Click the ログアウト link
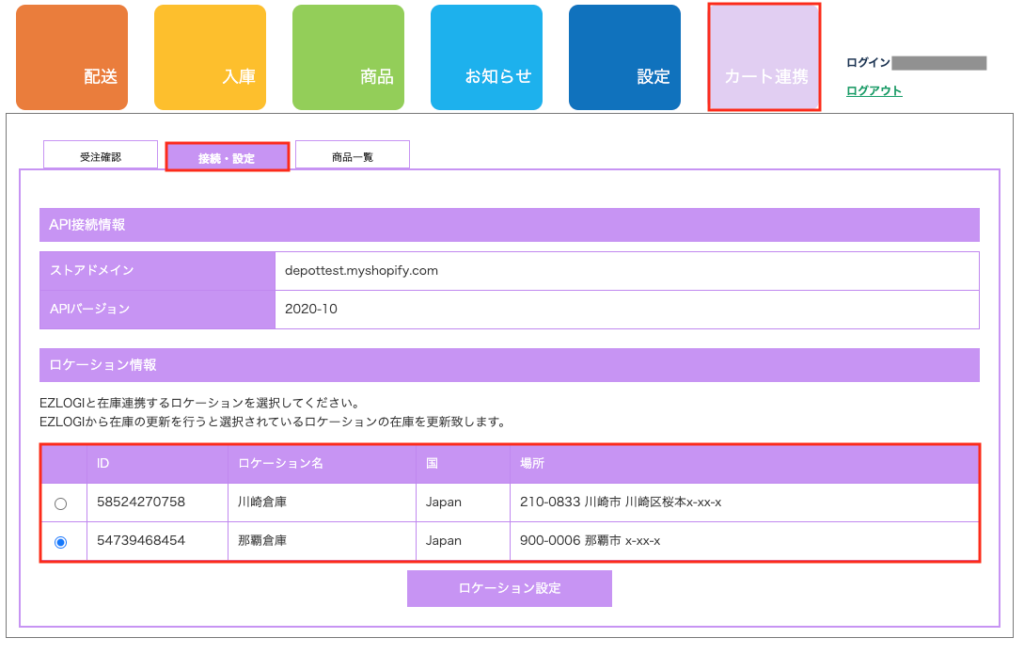Screen dimensions: 1024x654 click(873, 91)
